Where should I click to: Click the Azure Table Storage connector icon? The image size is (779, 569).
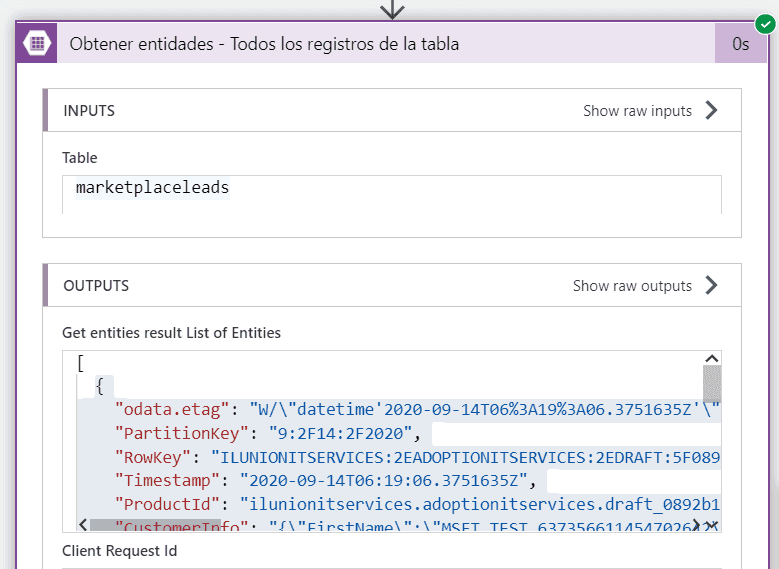pos(37,43)
